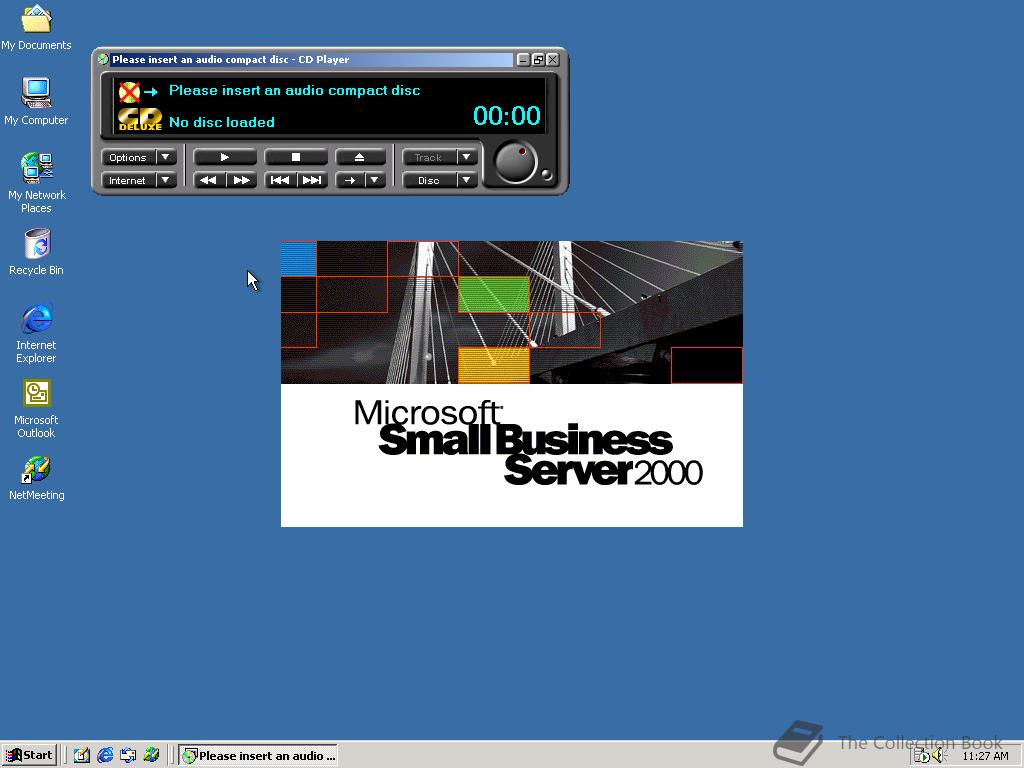Click the volume speaker tray icon
The height and width of the screenshot is (768, 1024).
(x=938, y=756)
